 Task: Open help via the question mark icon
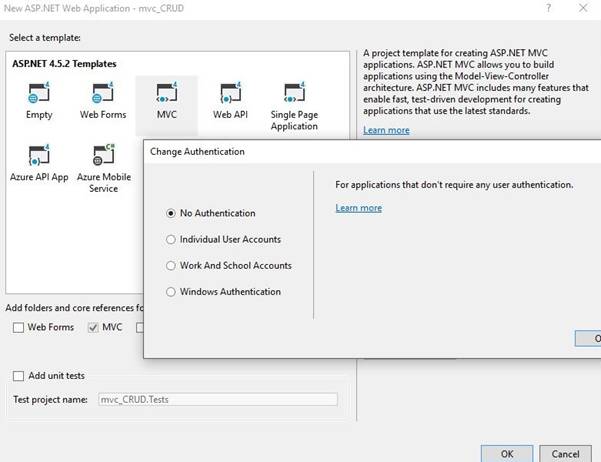(x=548, y=8)
